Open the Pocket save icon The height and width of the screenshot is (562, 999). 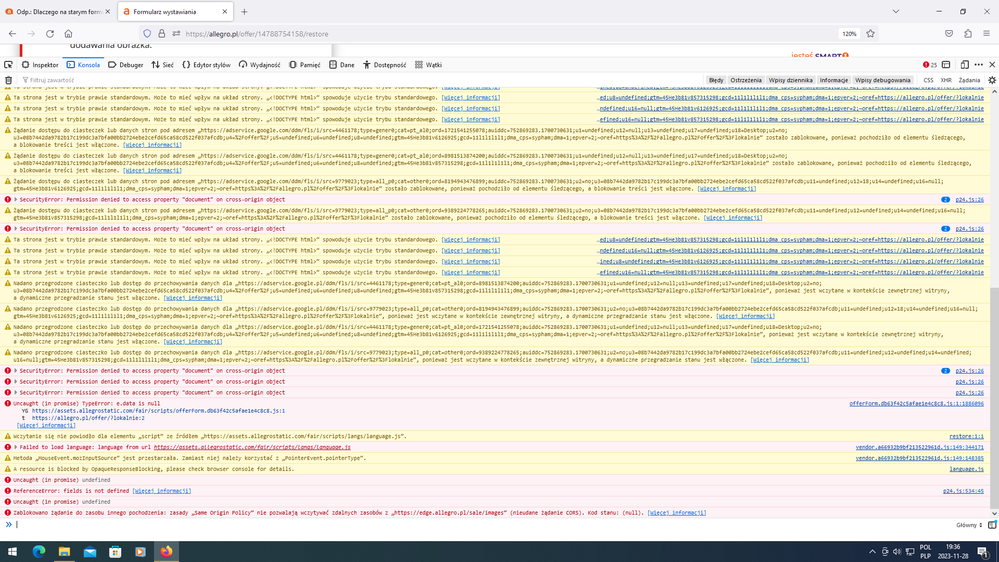pyautogui.click(x=949, y=34)
